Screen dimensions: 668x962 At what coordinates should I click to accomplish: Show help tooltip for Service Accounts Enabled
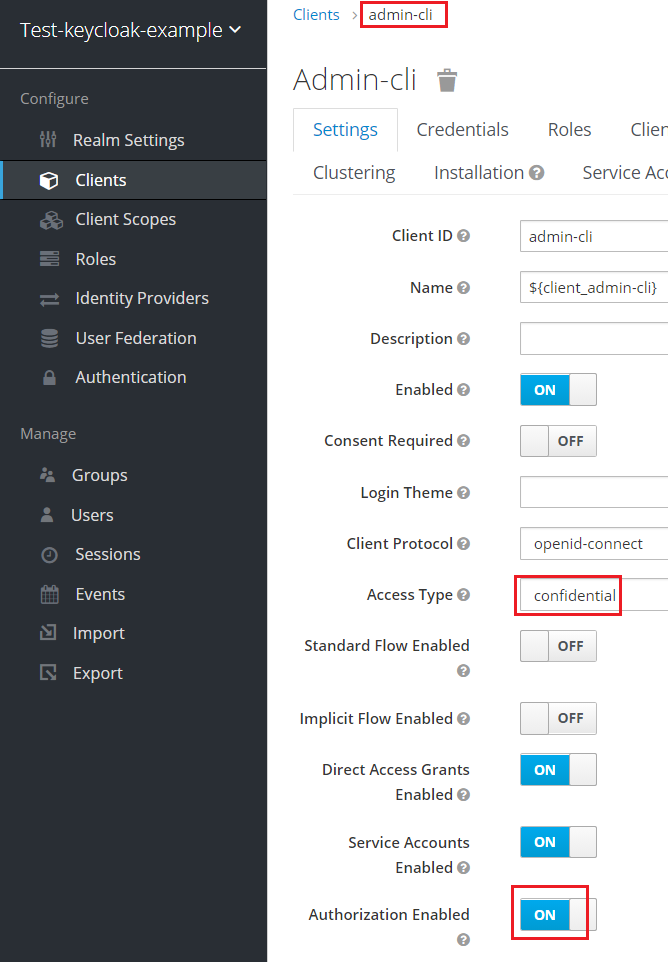tap(464, 868)
